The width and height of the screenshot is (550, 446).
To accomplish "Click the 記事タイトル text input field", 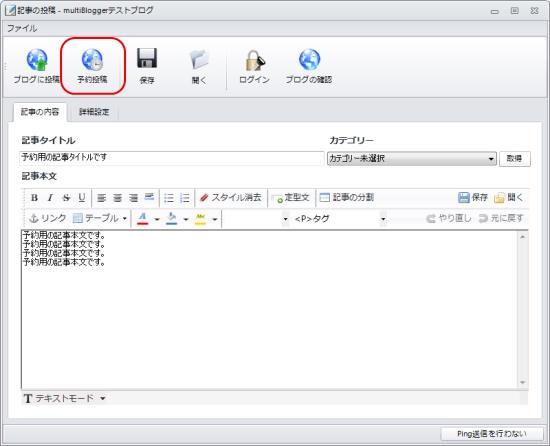I will (x=172, y=158).
